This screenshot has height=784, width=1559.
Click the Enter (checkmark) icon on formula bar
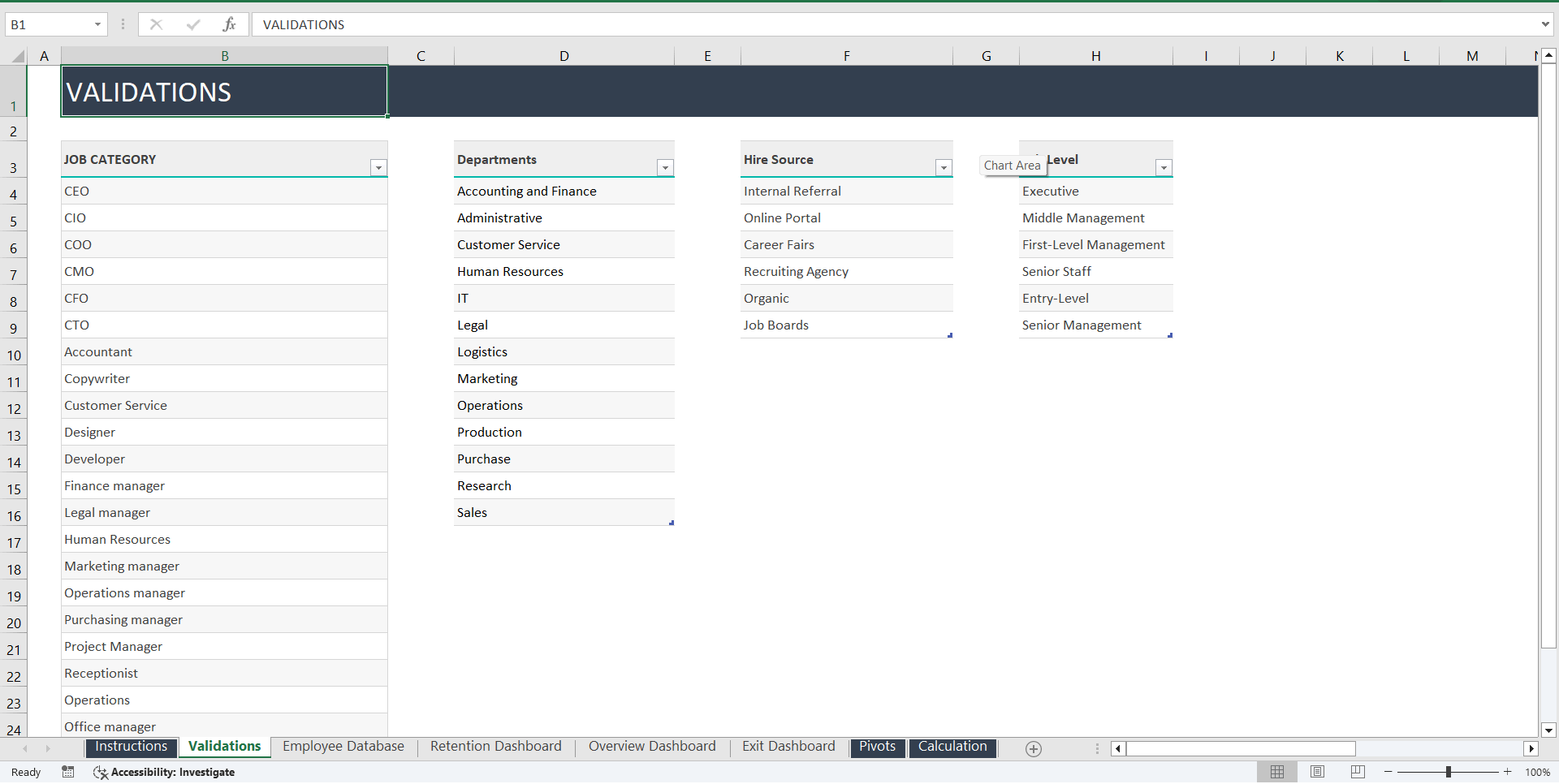193,24
